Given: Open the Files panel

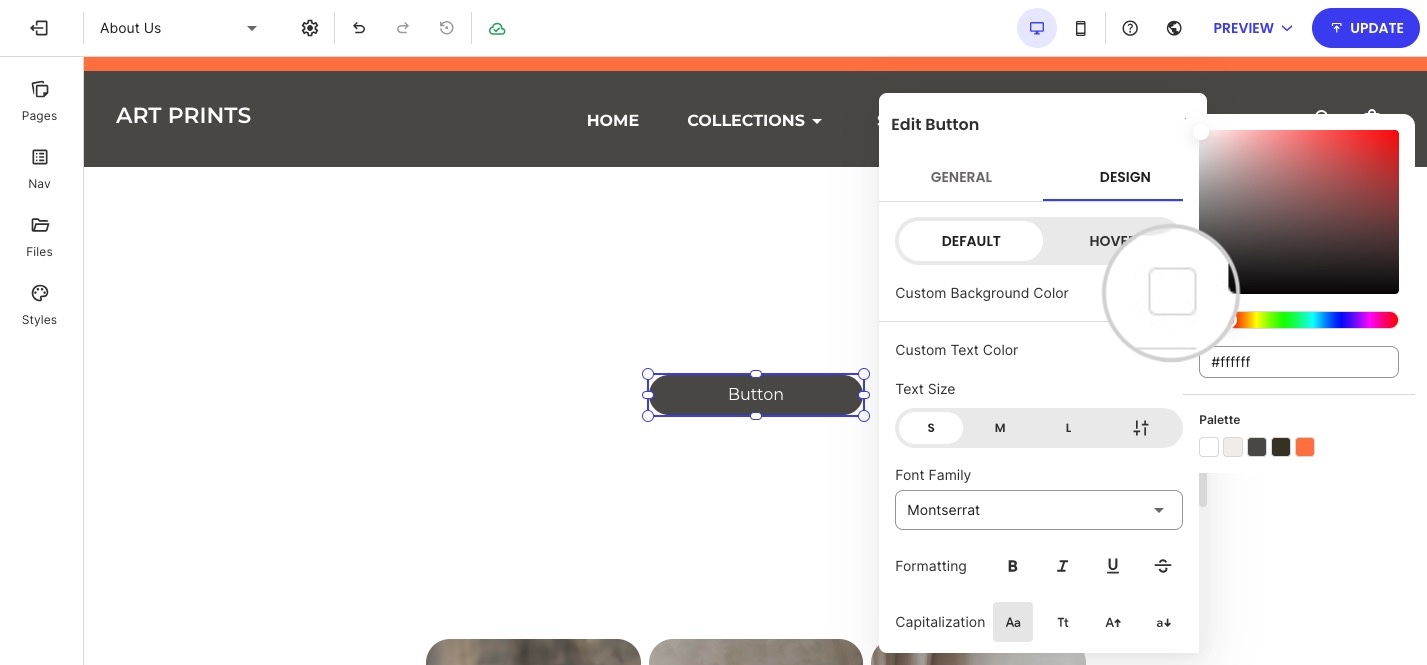Looking at the screenshot, I should pos(39,236).
